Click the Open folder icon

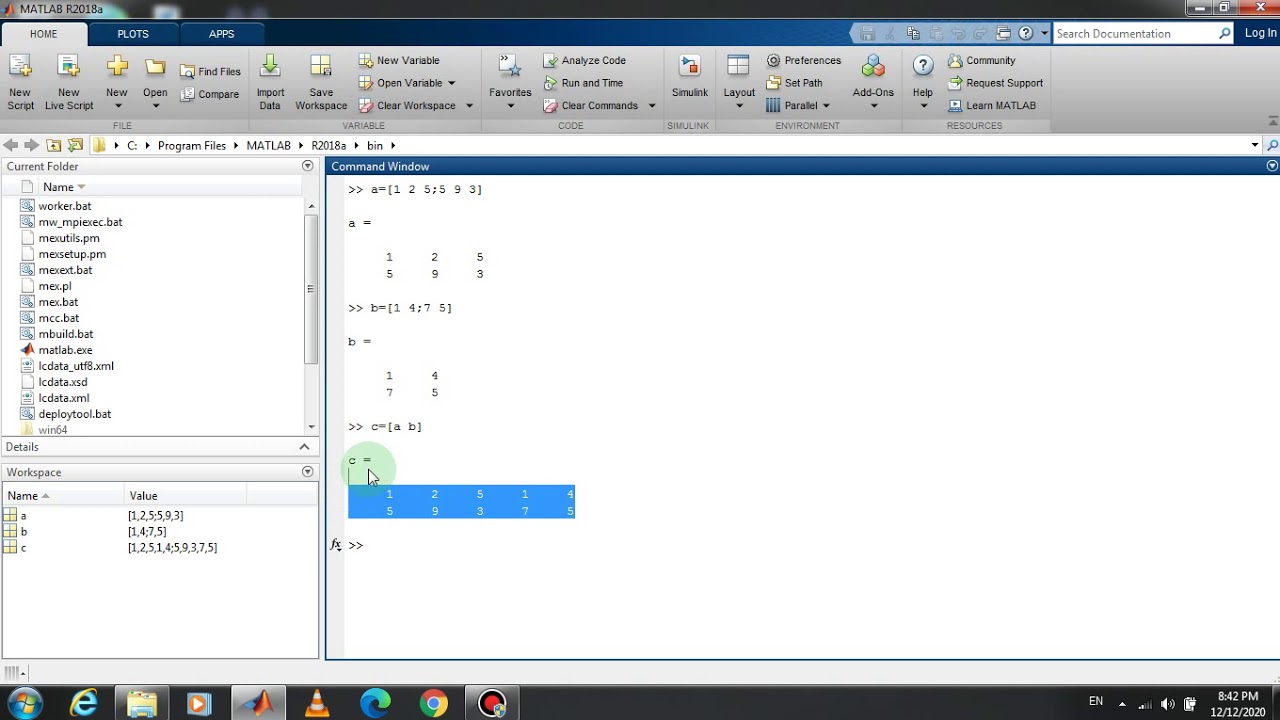pyautogui.click(x=155, y=68)
